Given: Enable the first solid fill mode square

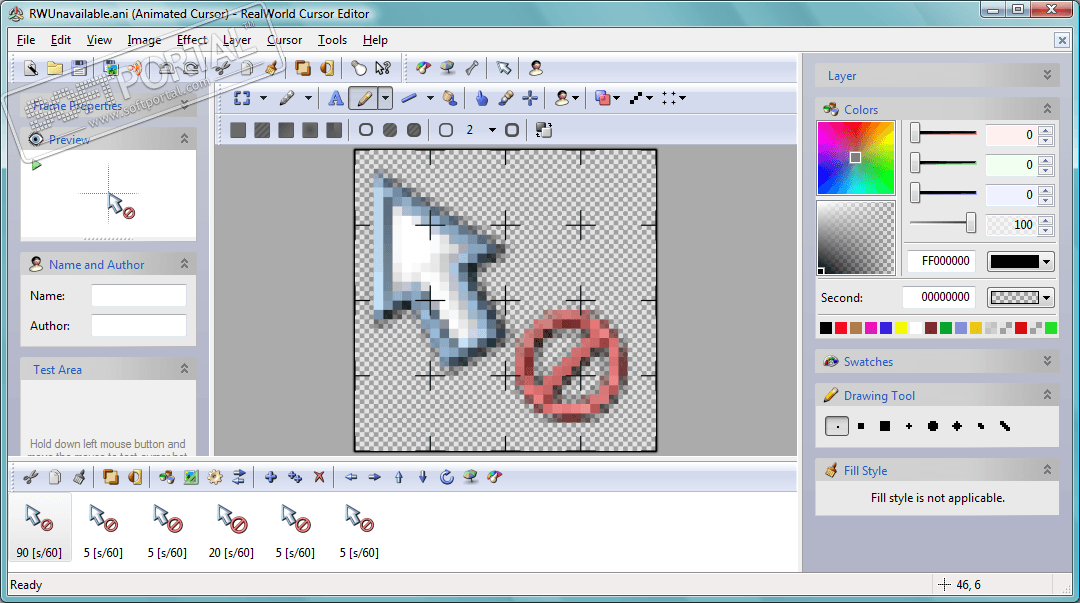Looking at the screenshot, I should coord(238,130).
